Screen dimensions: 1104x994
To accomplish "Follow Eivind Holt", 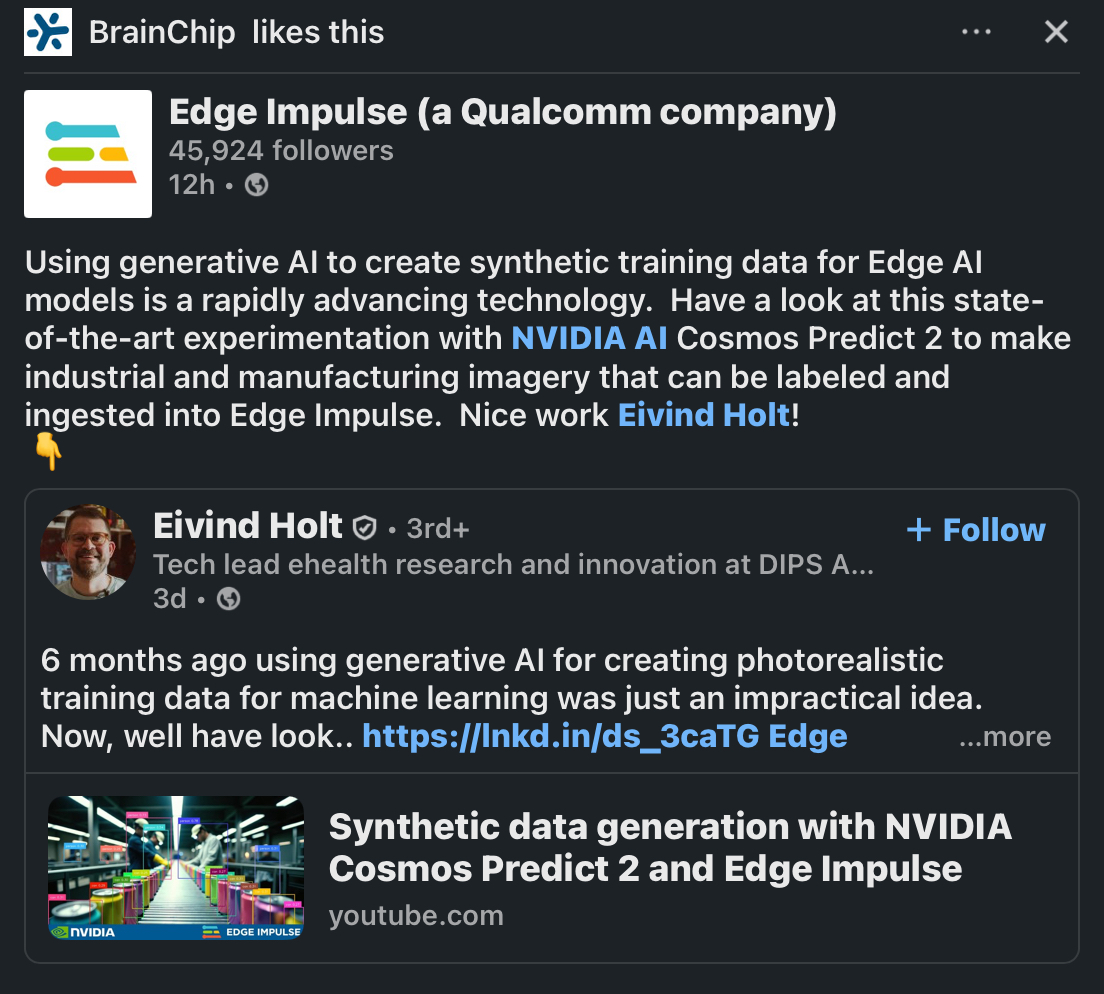I will 976,529.
